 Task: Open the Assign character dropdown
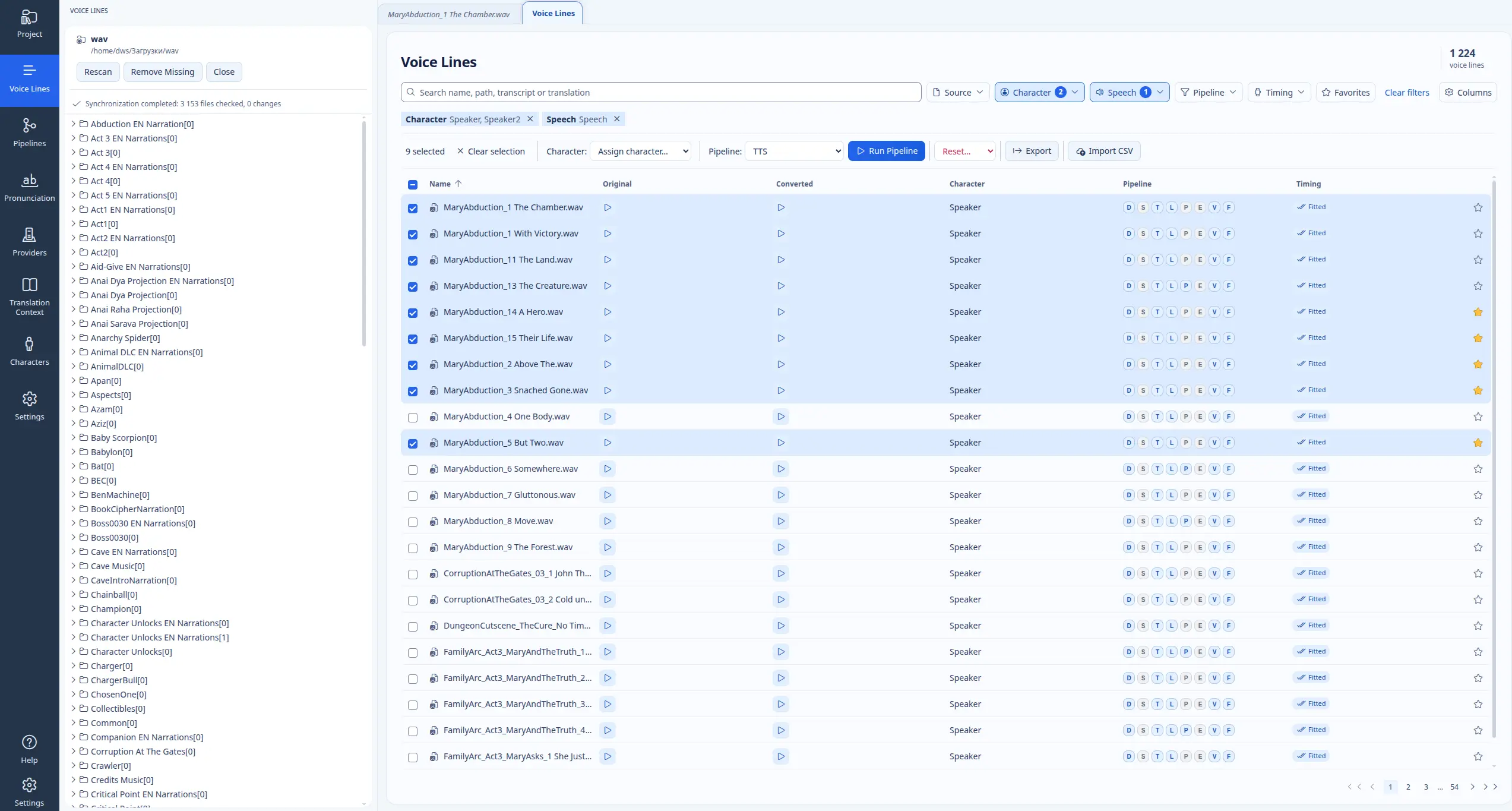643,152
